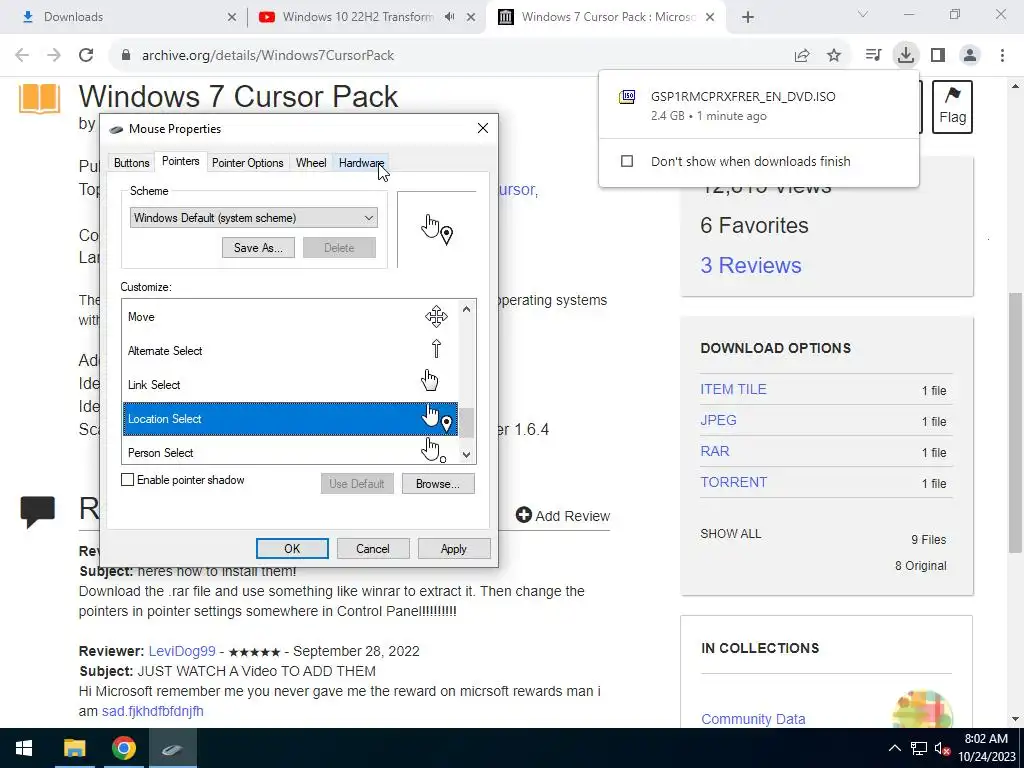Open new tab with plus button
Viewport: 1024px width, 768px height.
pos(748,17)
